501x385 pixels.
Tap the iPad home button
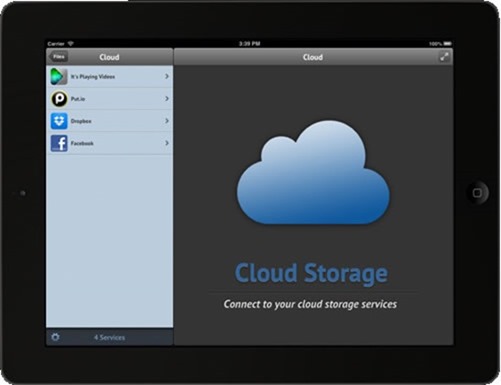tap(477, 193)
